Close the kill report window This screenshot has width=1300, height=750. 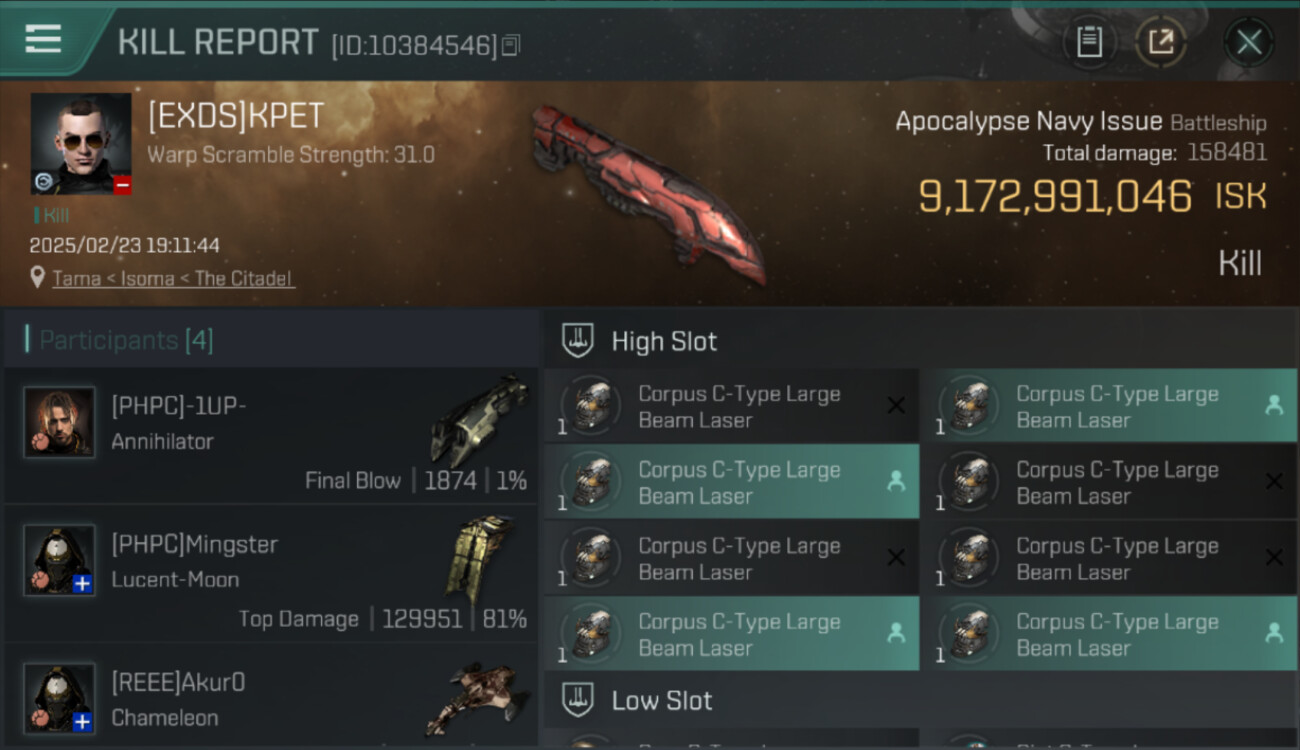[1249, 42]
